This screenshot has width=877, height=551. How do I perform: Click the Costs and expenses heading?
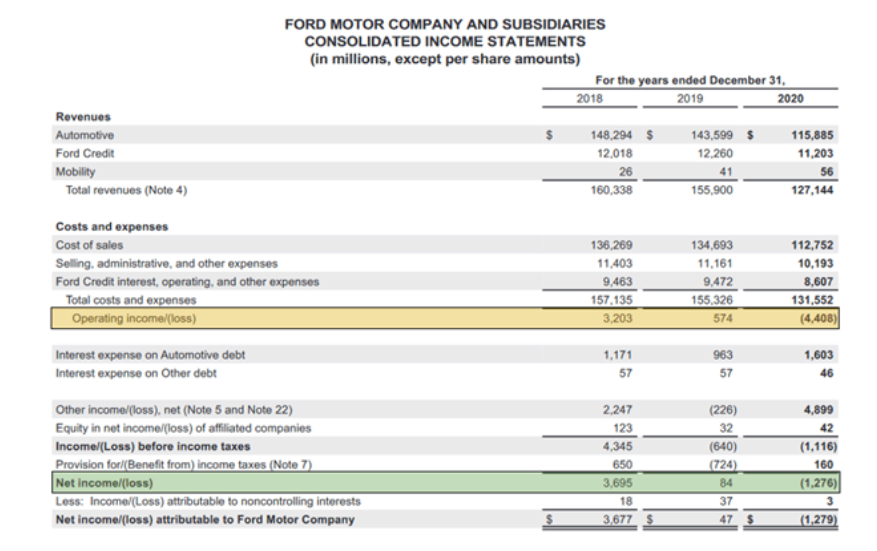112,227
